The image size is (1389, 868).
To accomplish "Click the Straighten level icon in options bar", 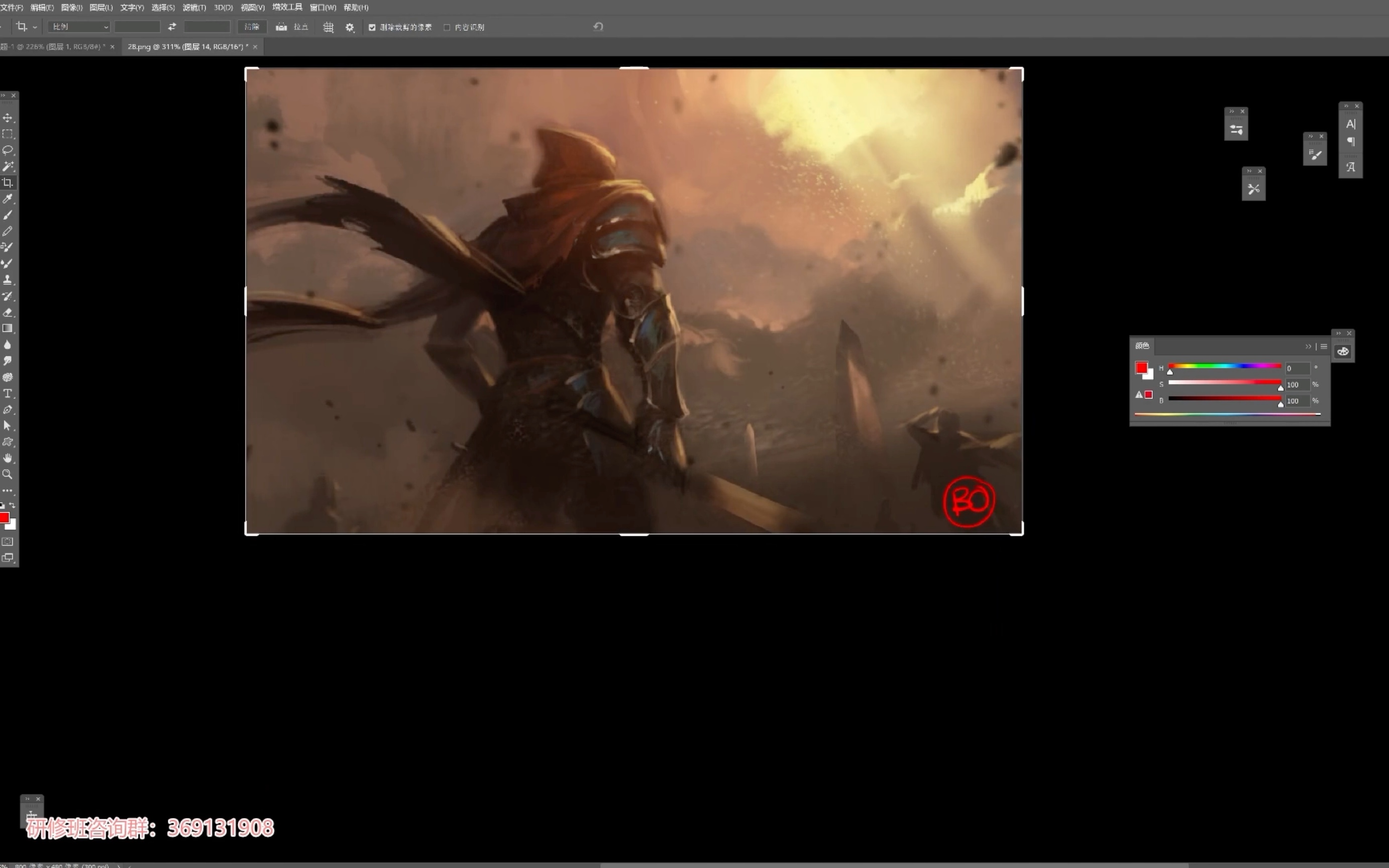I will (281, 27).
